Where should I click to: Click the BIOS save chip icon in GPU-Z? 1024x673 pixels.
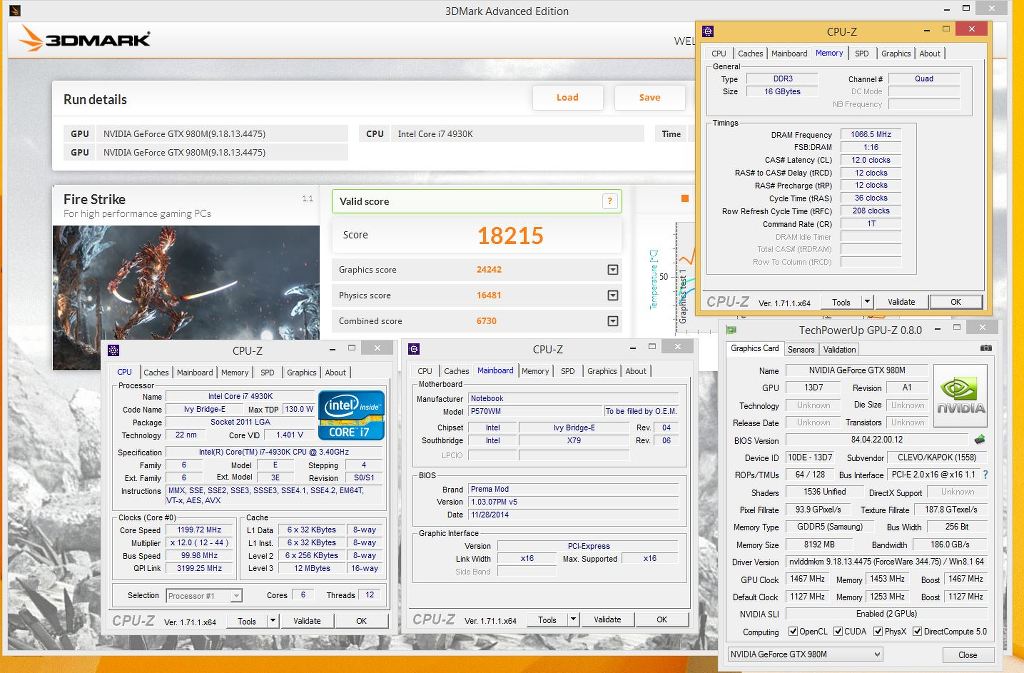tap(979, 440)
